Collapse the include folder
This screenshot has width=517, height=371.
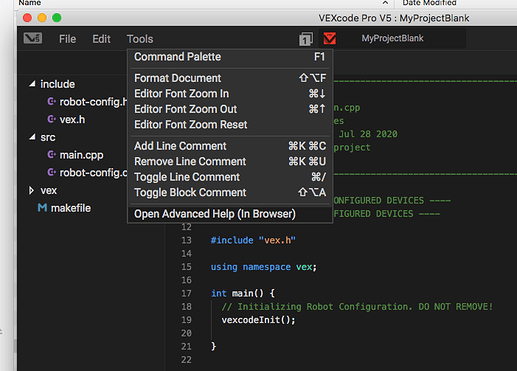click(x=32, y=84)
